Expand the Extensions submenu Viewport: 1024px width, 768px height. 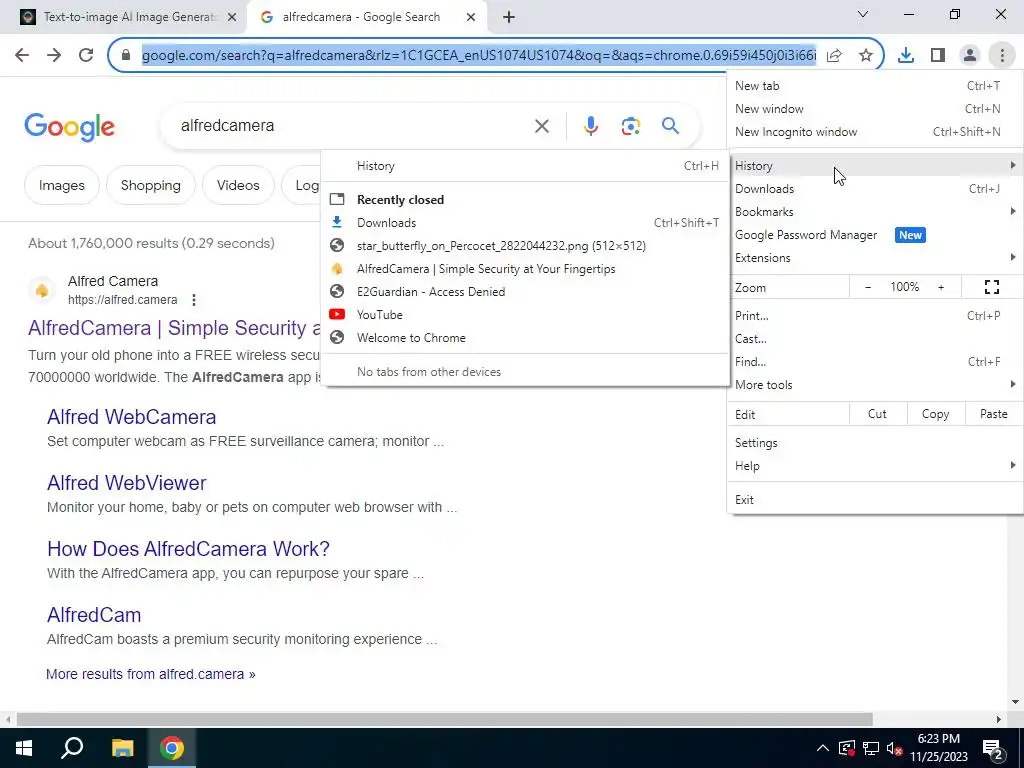(875, 258)
